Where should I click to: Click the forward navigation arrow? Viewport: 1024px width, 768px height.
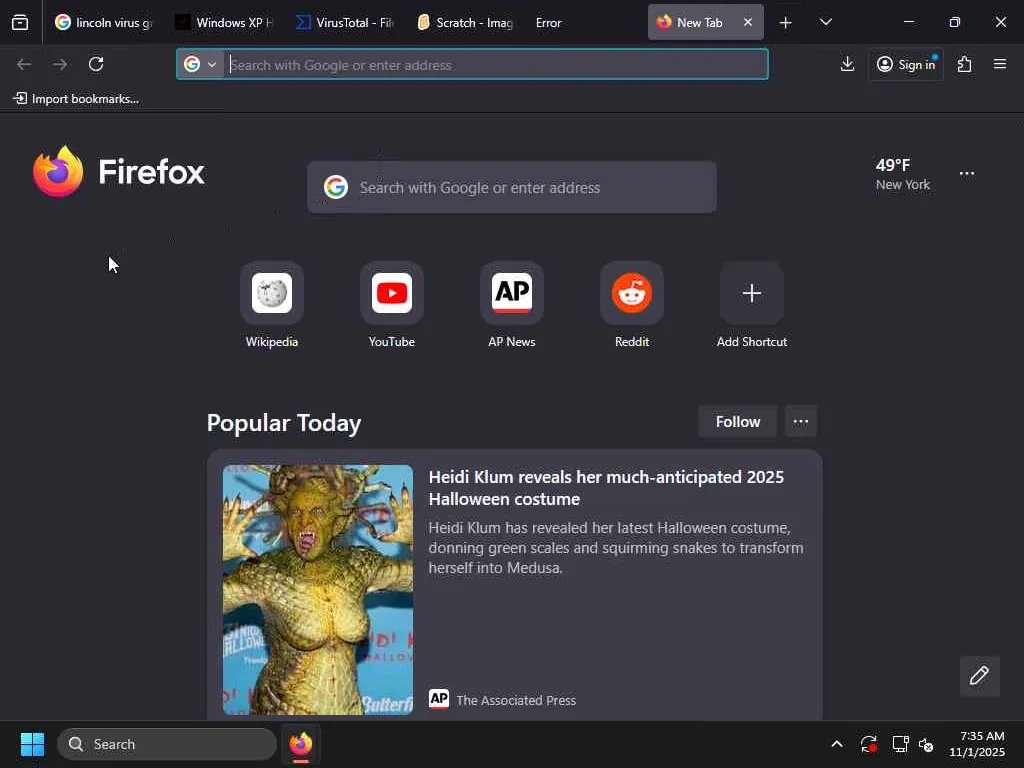pos(60,64)
